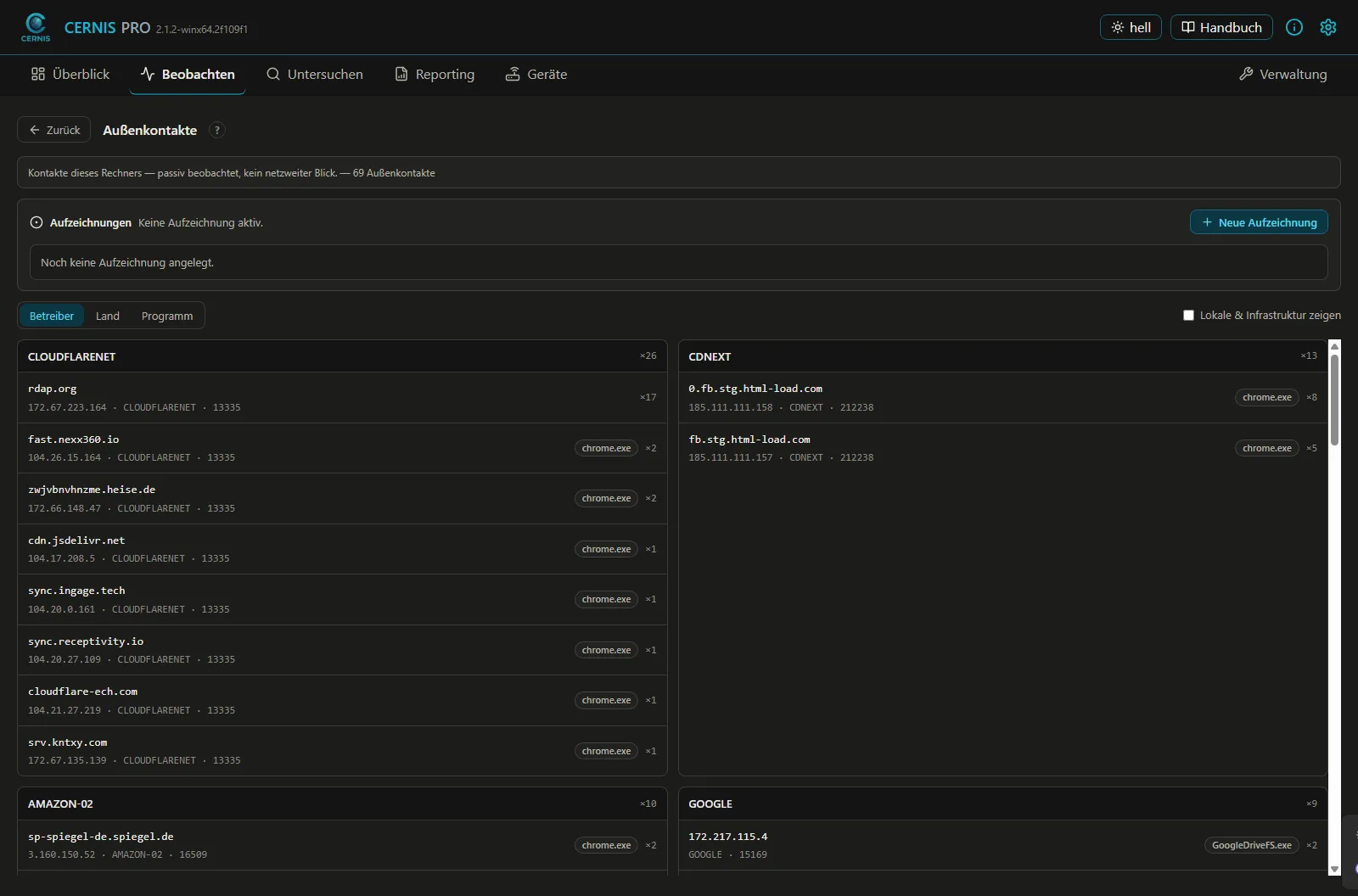The height and width of the screenshot is (896, 1358).
Task: Switch theme with the hell button
Action: pos(1131,27)
